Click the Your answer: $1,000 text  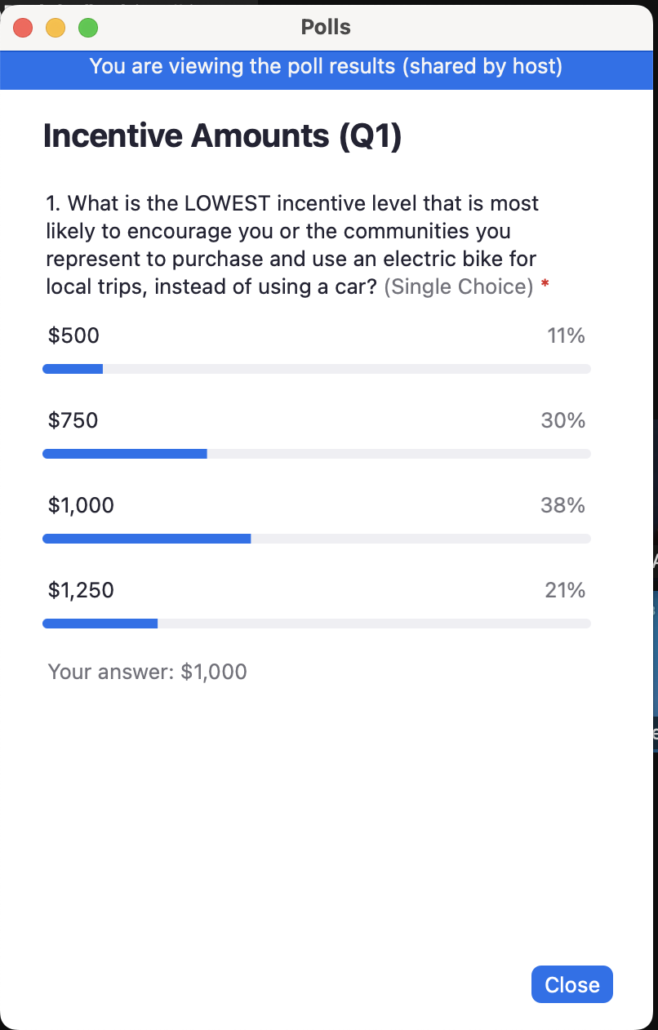(147, 671)
